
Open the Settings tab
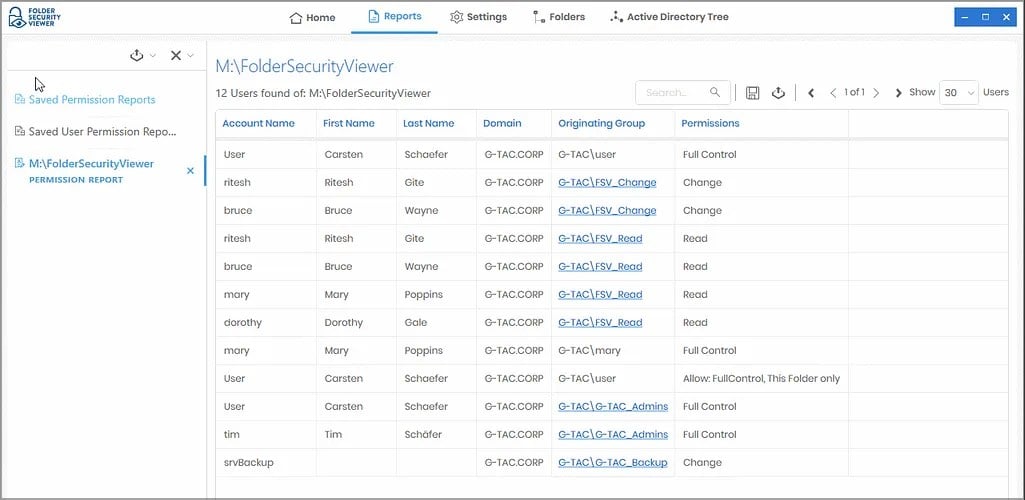[479, 17]
